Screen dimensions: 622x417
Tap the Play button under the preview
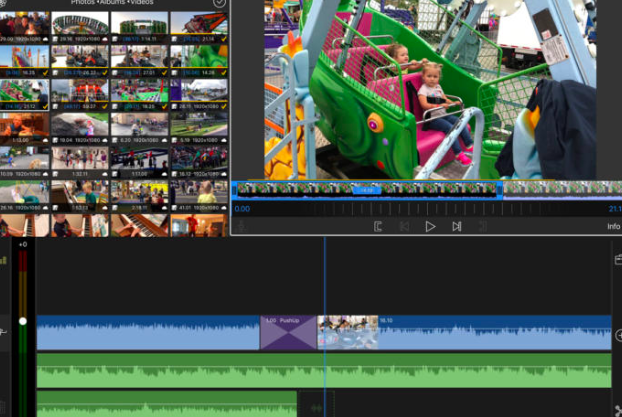pyautogui.click(x=430, y=227)
